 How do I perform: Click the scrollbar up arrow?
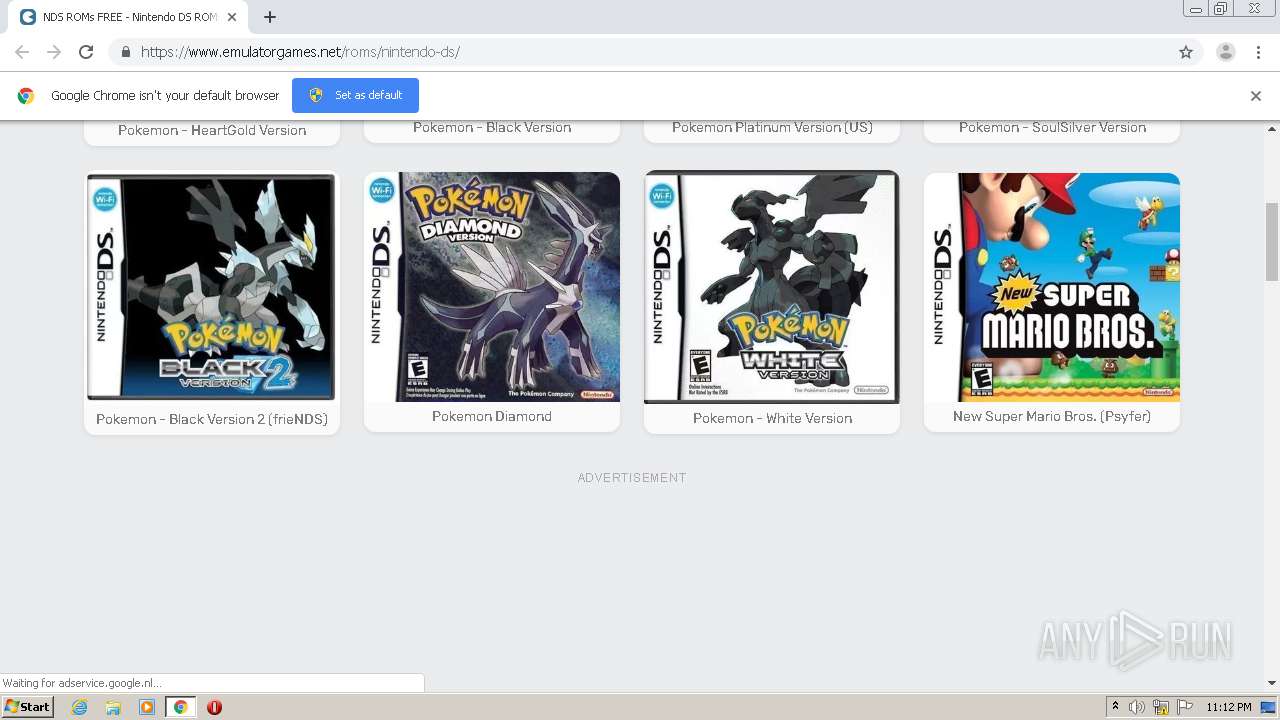click(x=1272, y=128)
